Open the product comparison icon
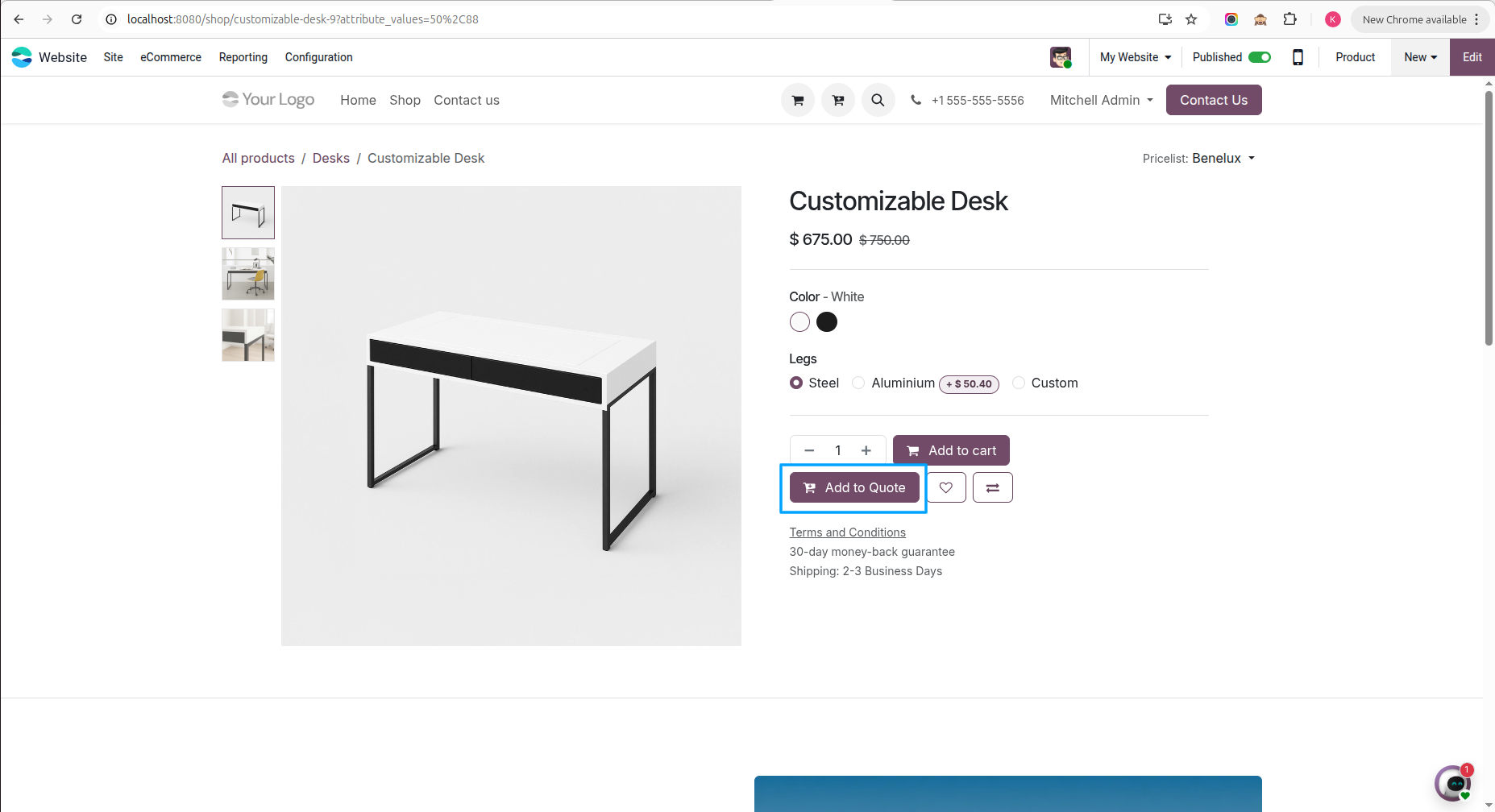 click(x=992, y=487)
